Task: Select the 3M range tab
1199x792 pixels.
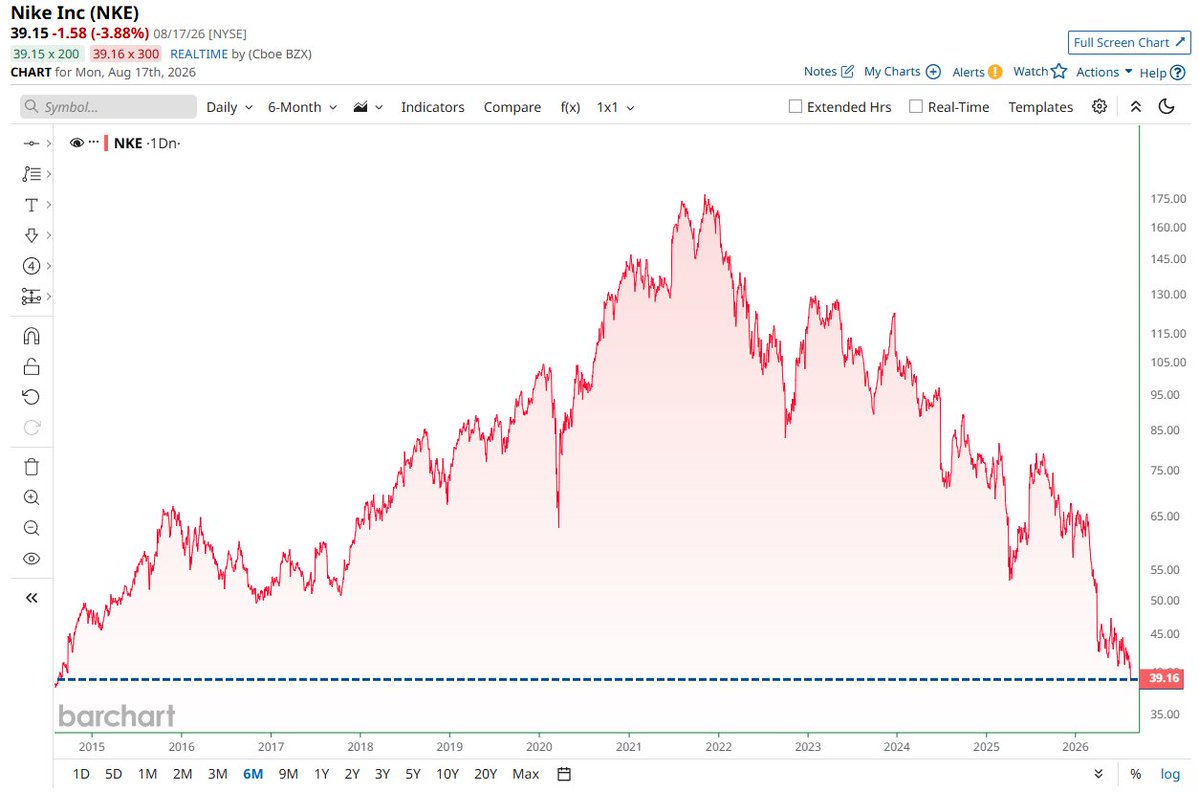Action: tap(217, 774)
